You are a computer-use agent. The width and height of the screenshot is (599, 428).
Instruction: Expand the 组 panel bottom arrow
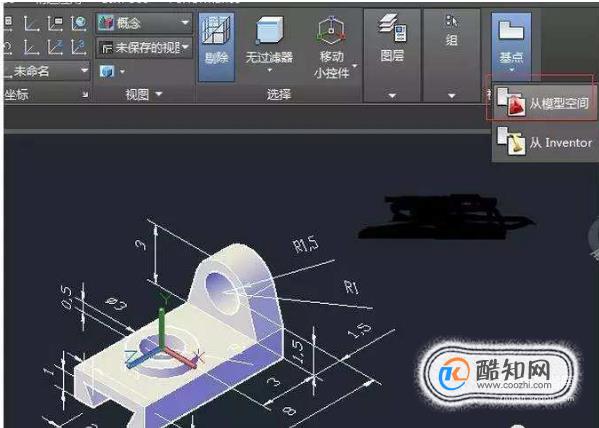pyautogui.click(x=452, y=95)
